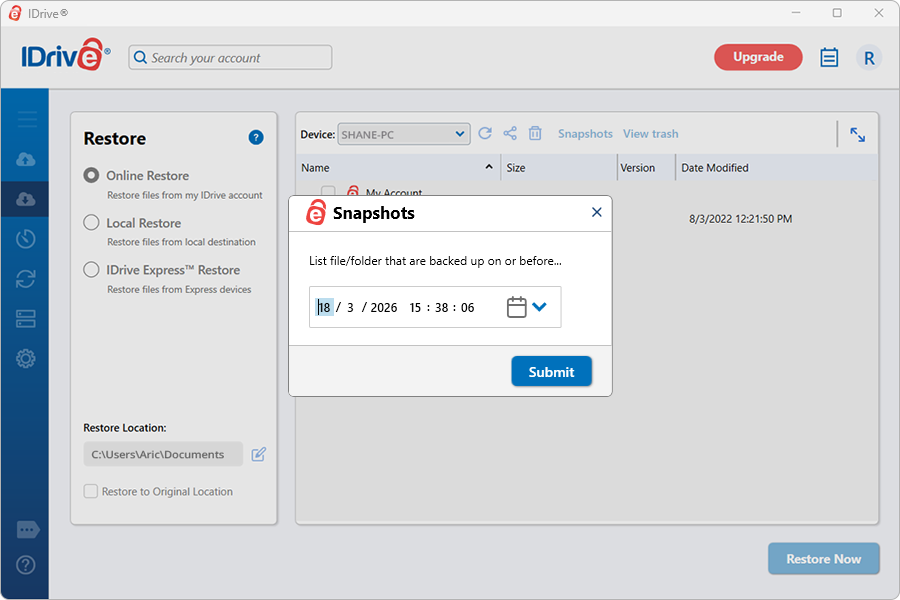Open the View trash link
The image size is (900, 600).
[650, 134]
